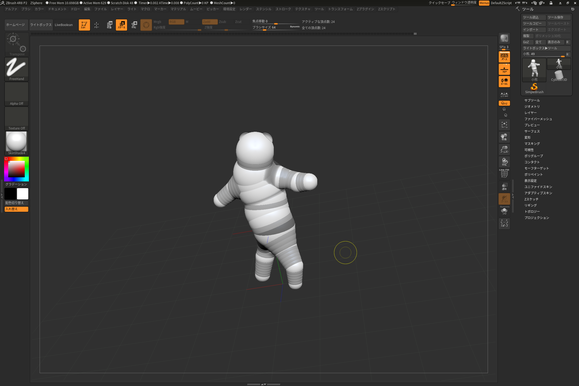Expand the ジオメトリ subpalette

(532, 106)
